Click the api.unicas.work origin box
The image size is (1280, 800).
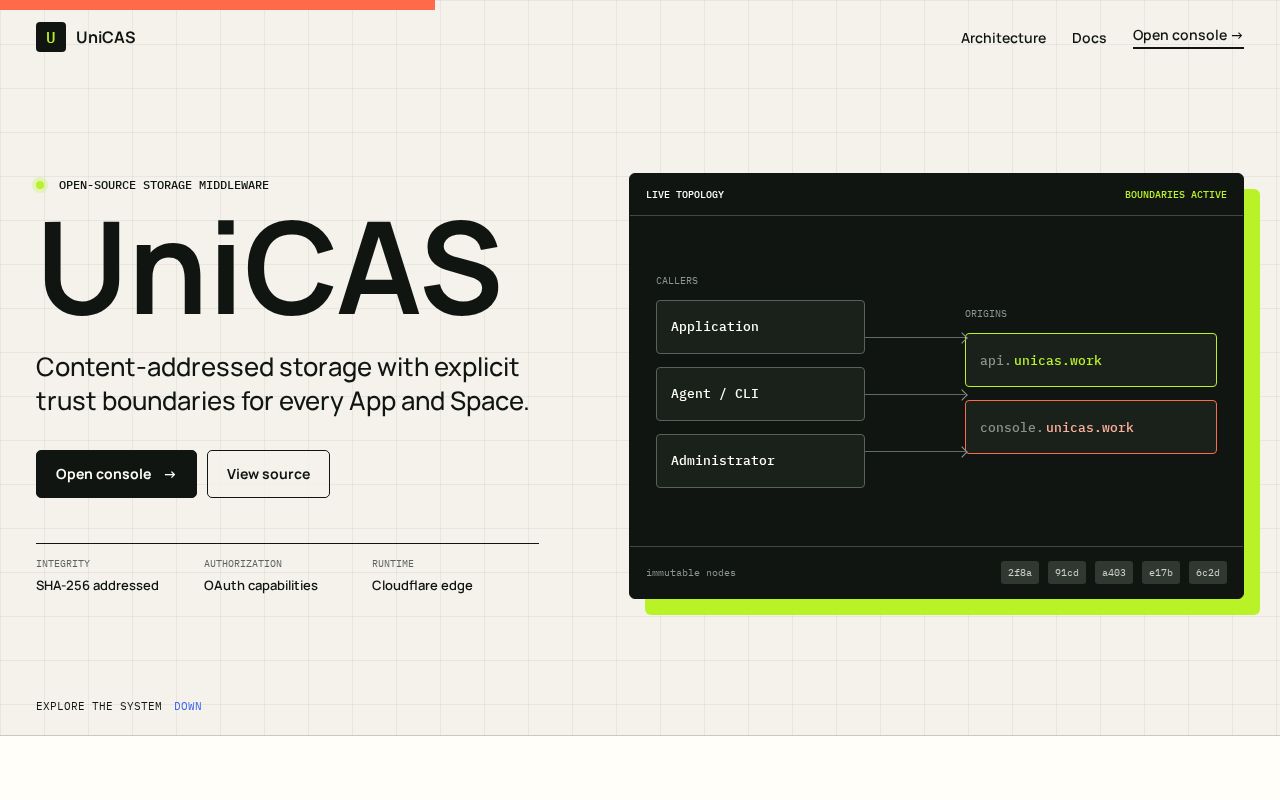(1091, 360)
